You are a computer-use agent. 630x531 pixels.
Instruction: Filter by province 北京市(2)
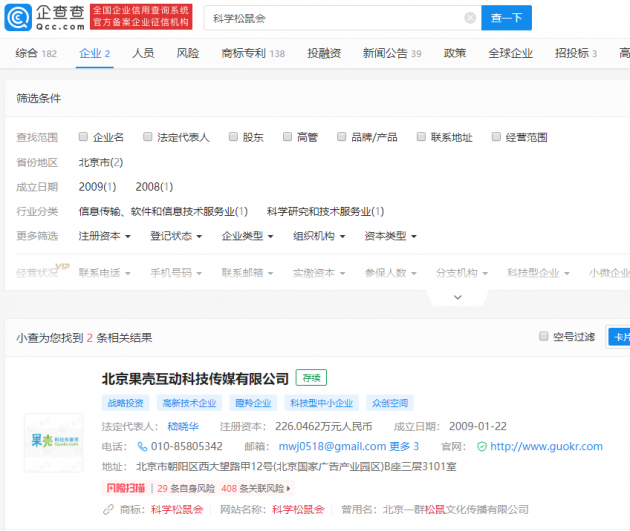[x=101, y=162]
